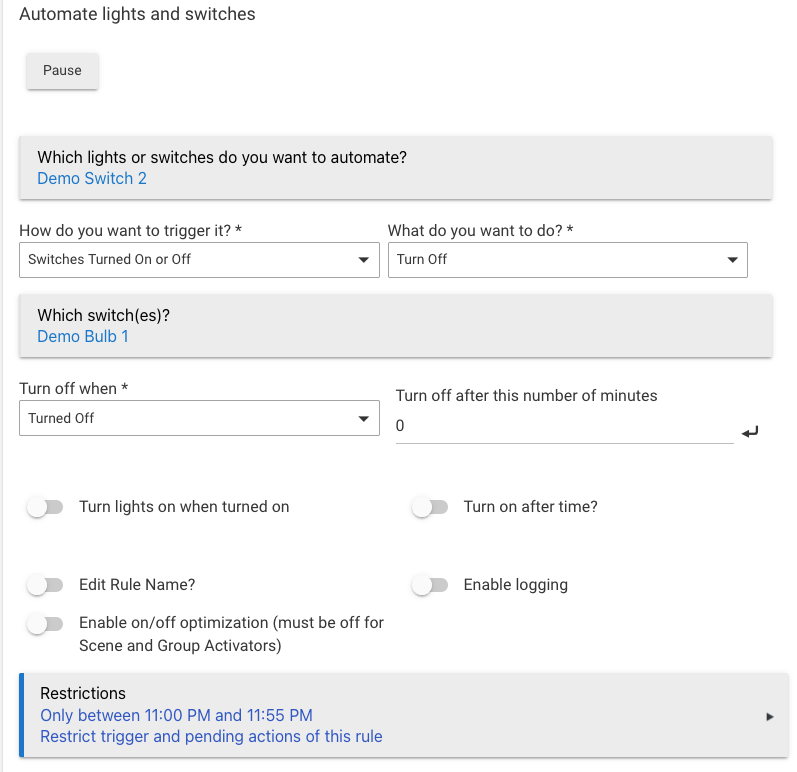Open the 'Turn off when' dropdown
The width and height of the screenshot is (797, 772).
(198, 419)
